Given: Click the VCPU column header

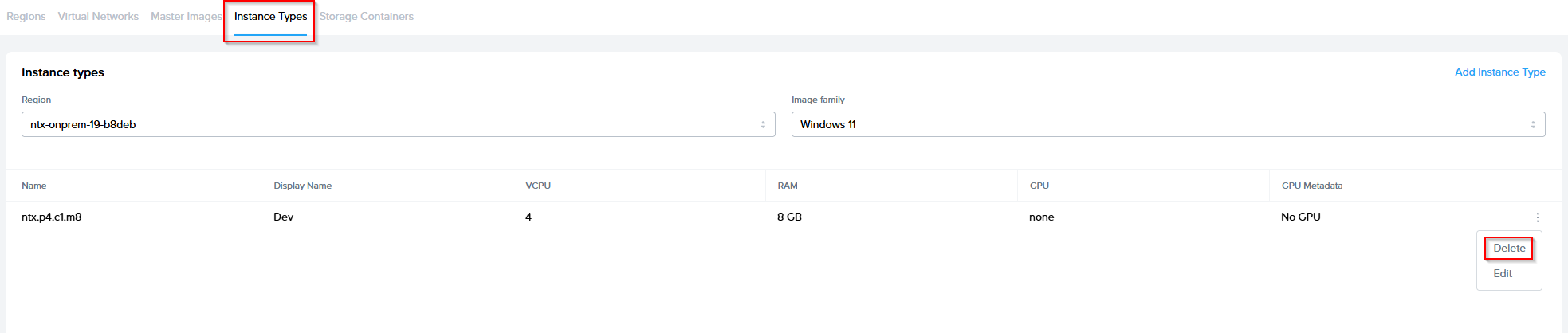Looking at the screenshot, I should point(538,186).
